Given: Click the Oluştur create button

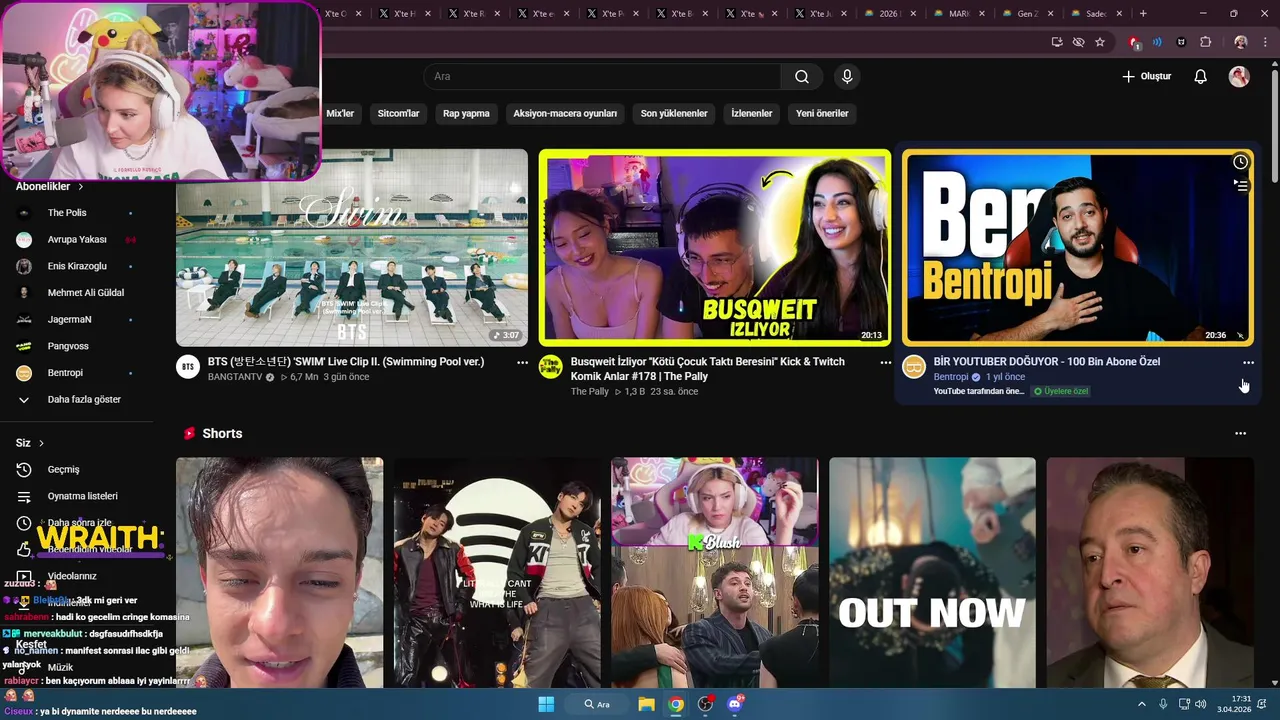Looking at the screenshot, I should click(1146, 77).
